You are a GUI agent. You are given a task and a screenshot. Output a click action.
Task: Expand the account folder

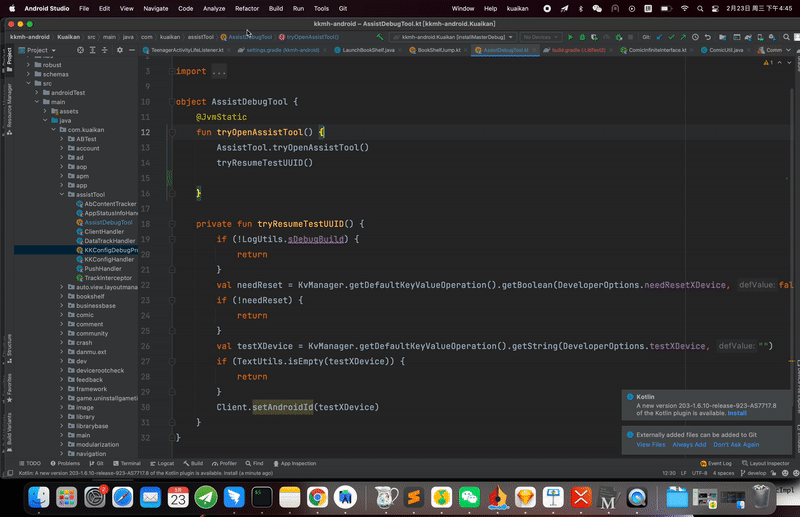click(62, 148)
